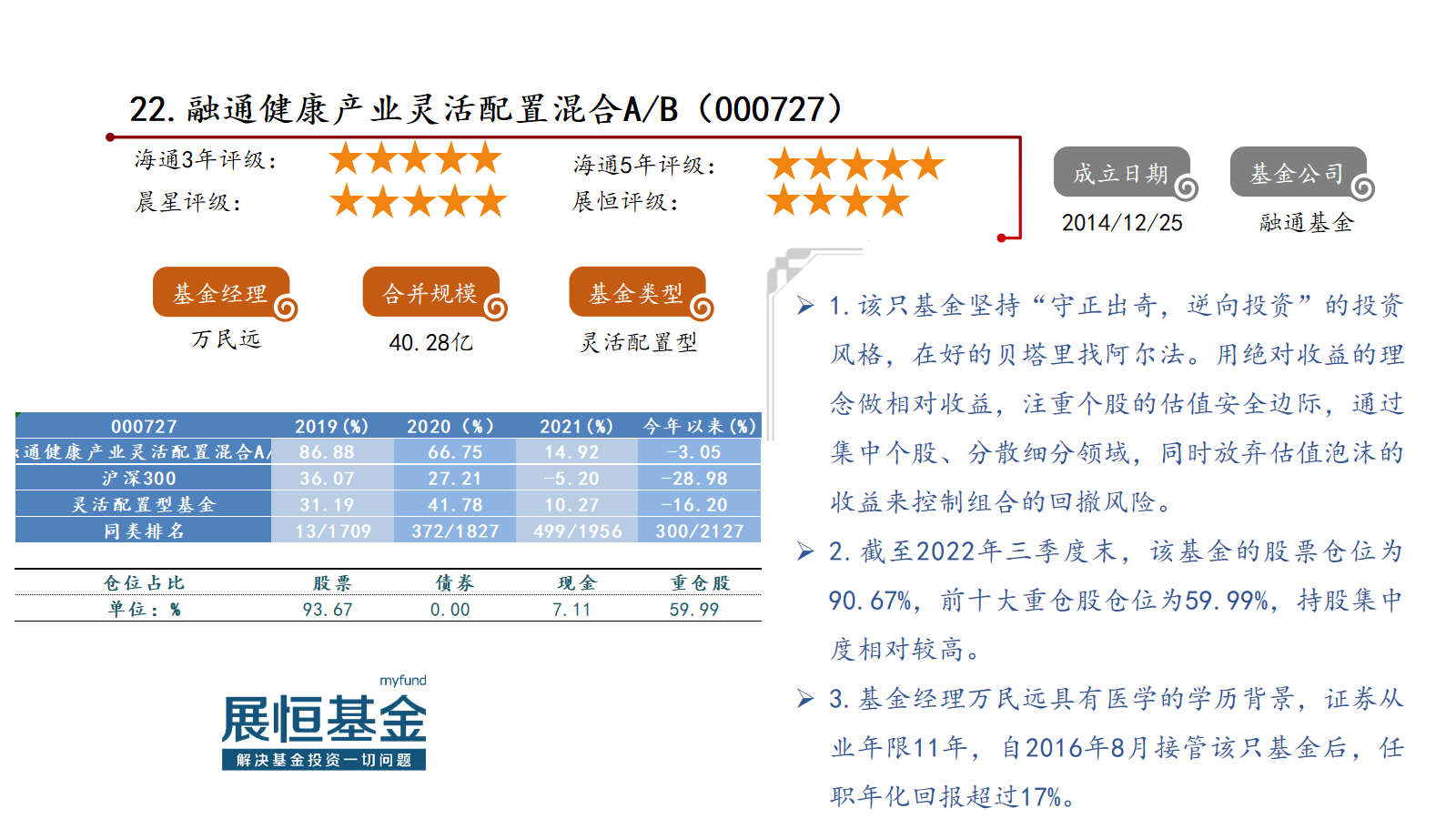Select the 2021(%) column header

(577, 426)
